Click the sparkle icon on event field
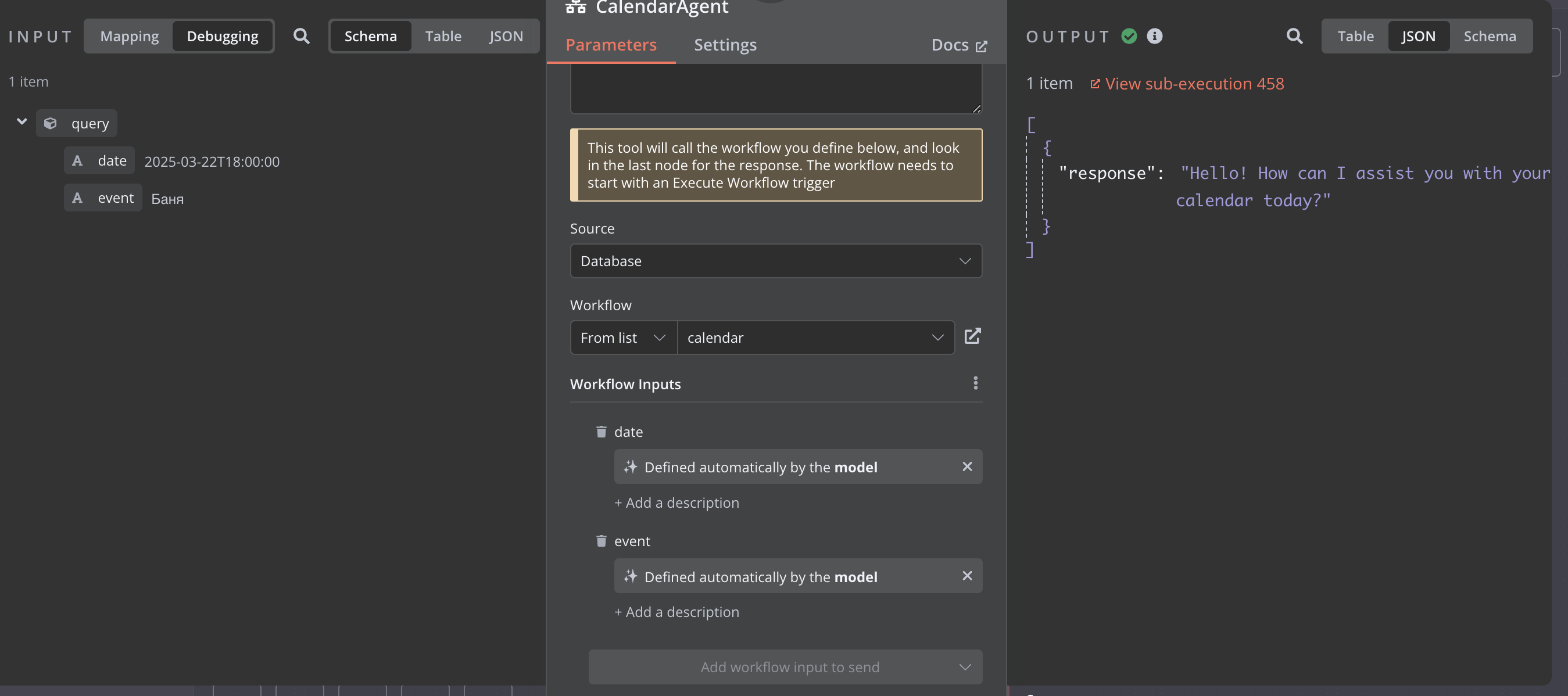Image resolution: width=1568 pixels, height=696 pixels. tap(631, 576)
